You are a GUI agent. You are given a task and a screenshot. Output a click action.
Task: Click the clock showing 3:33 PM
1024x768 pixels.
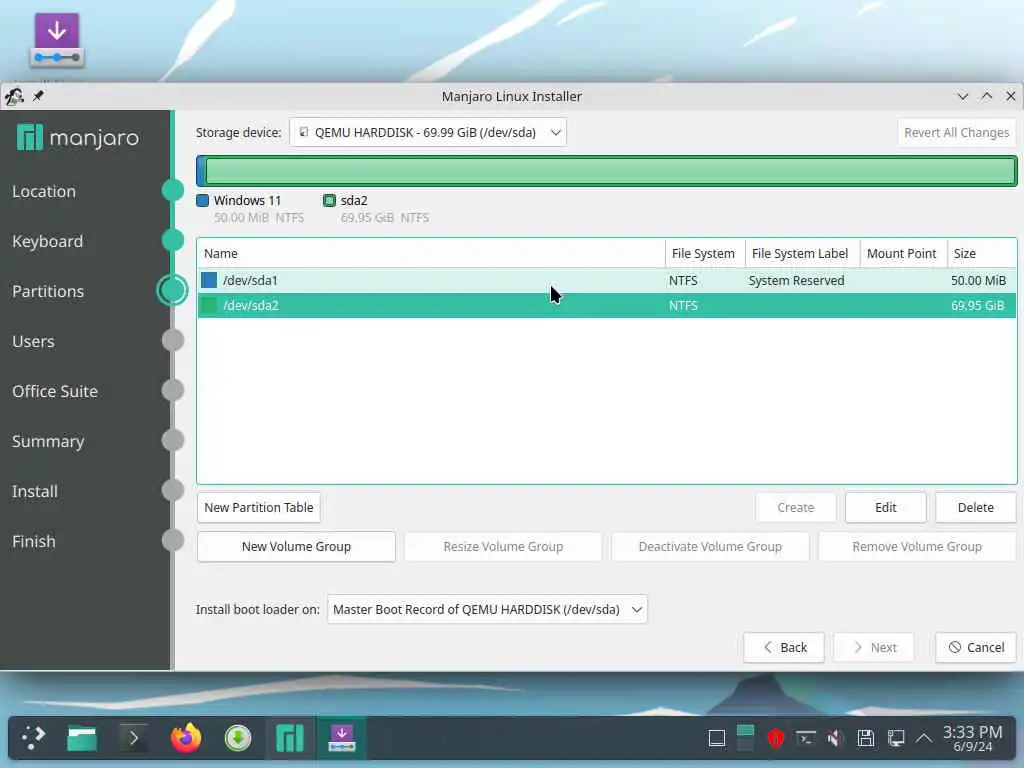click(972, 738)
